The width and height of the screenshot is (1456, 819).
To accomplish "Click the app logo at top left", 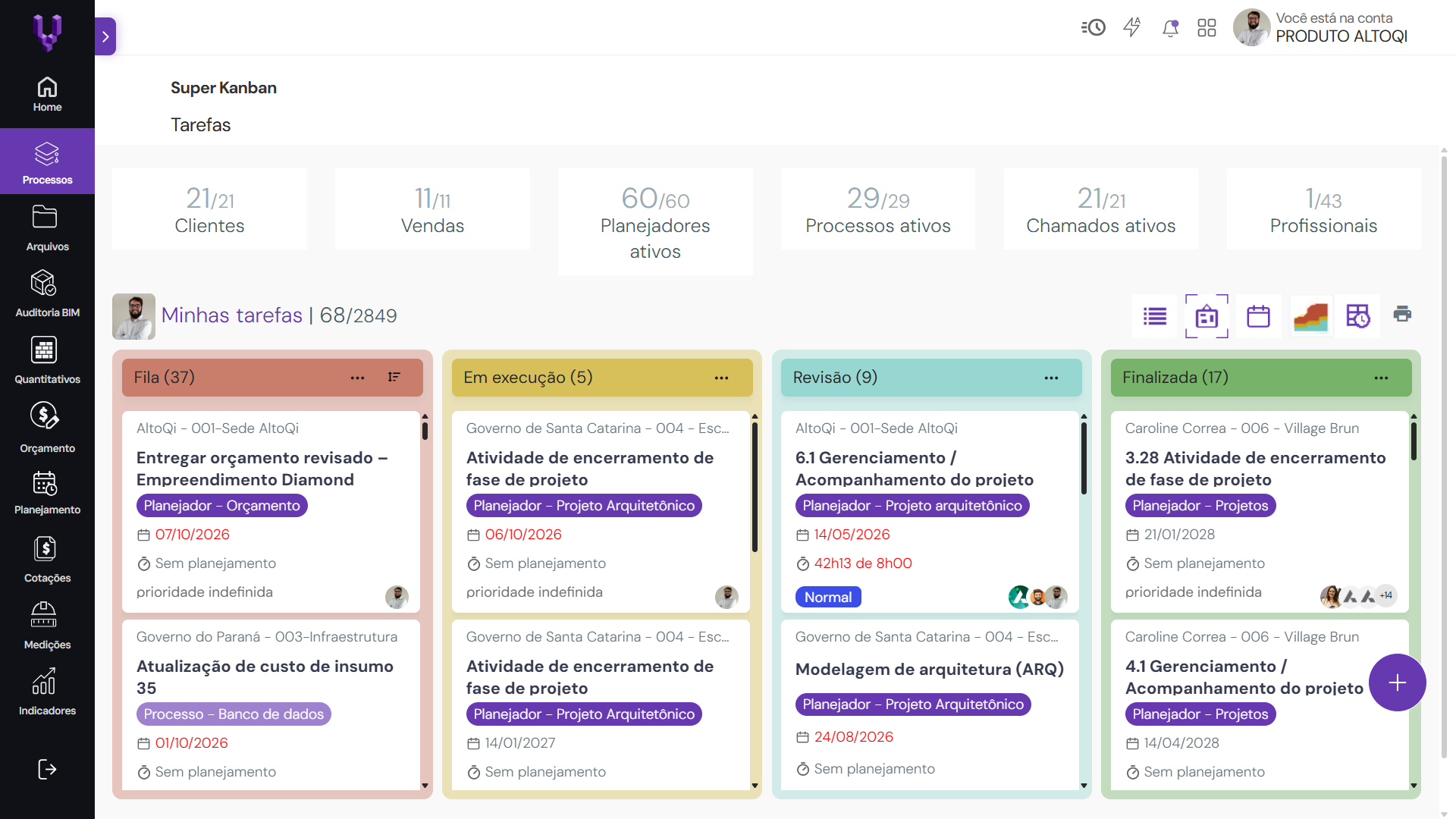I will 47,33.
